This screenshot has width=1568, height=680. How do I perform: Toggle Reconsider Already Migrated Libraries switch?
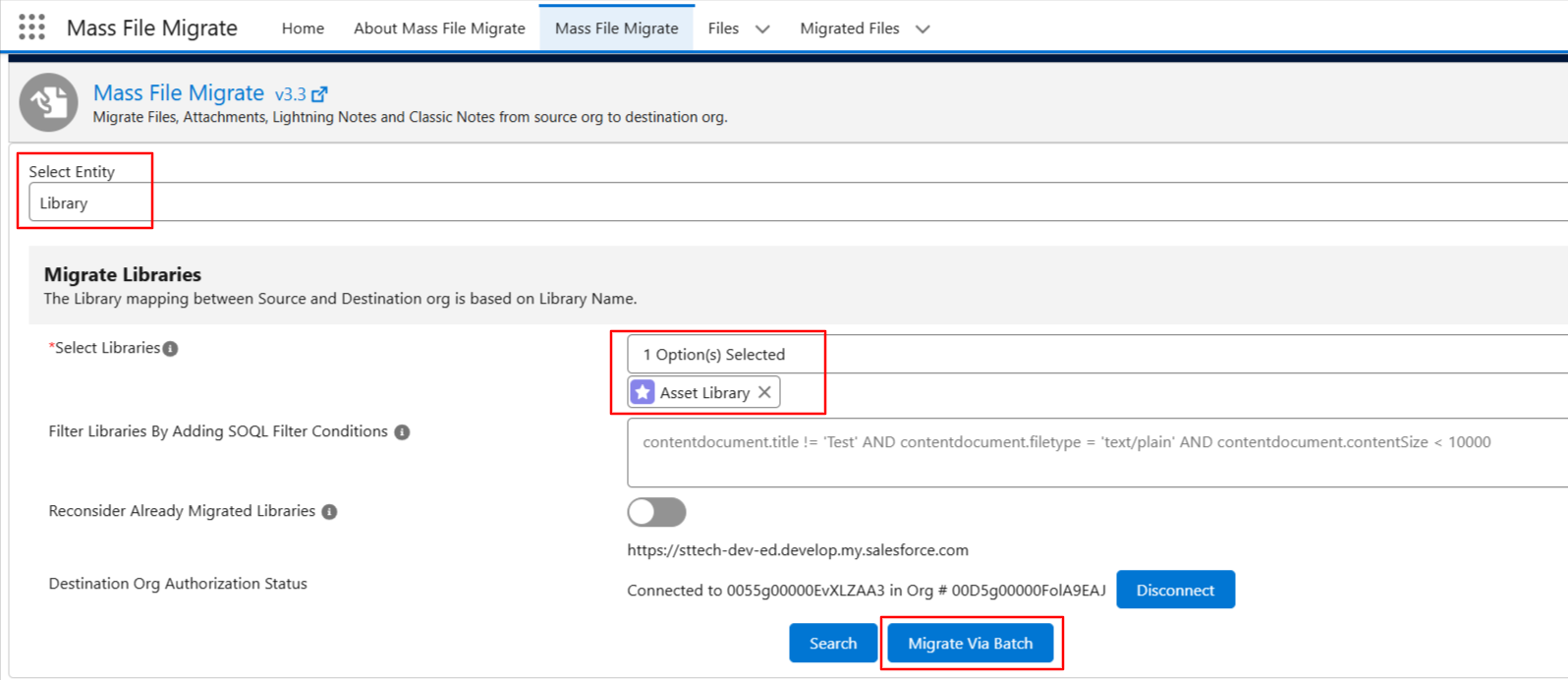656,512
